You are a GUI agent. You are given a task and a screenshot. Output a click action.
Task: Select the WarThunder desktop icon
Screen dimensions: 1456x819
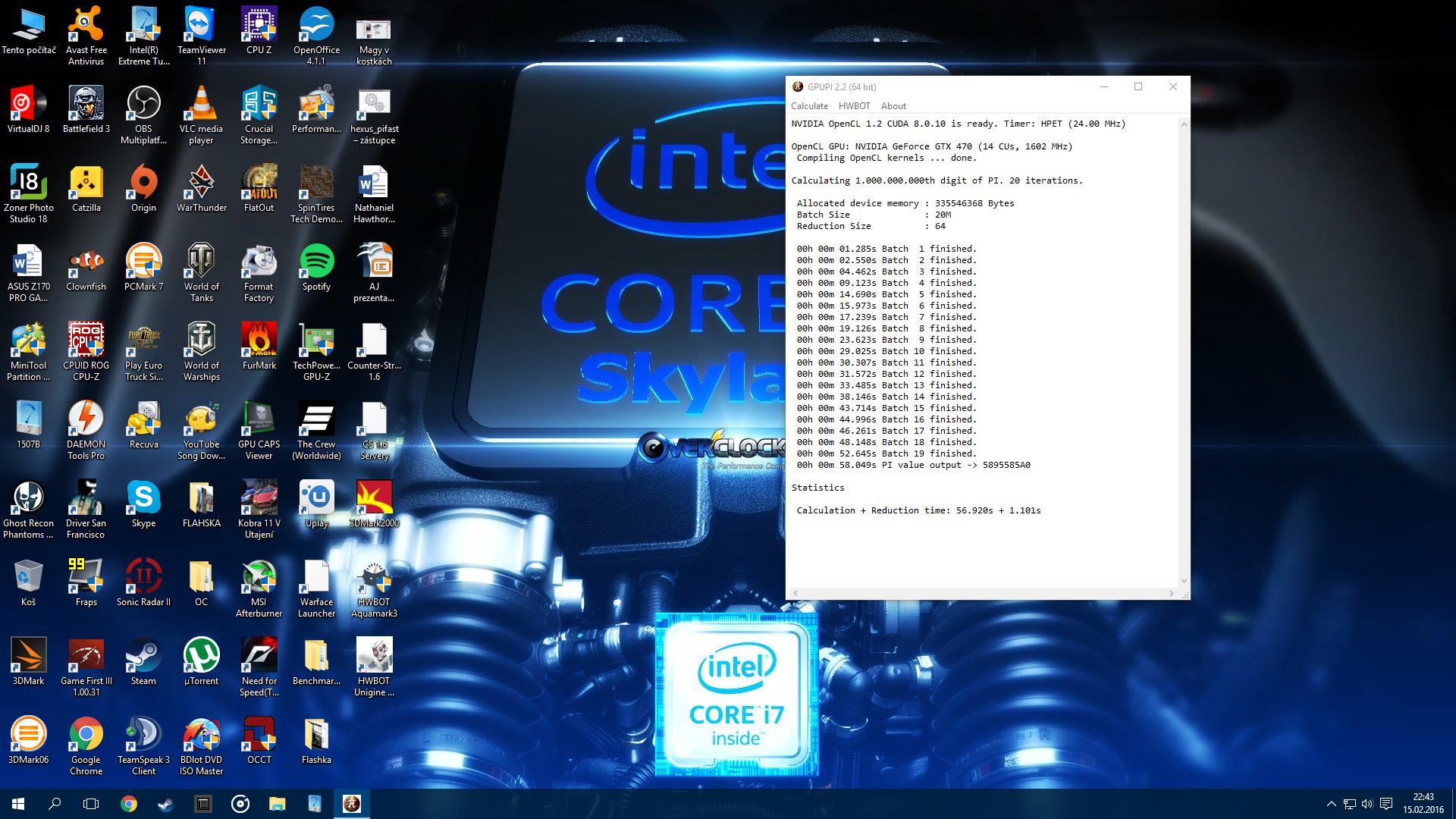[201, 190]
